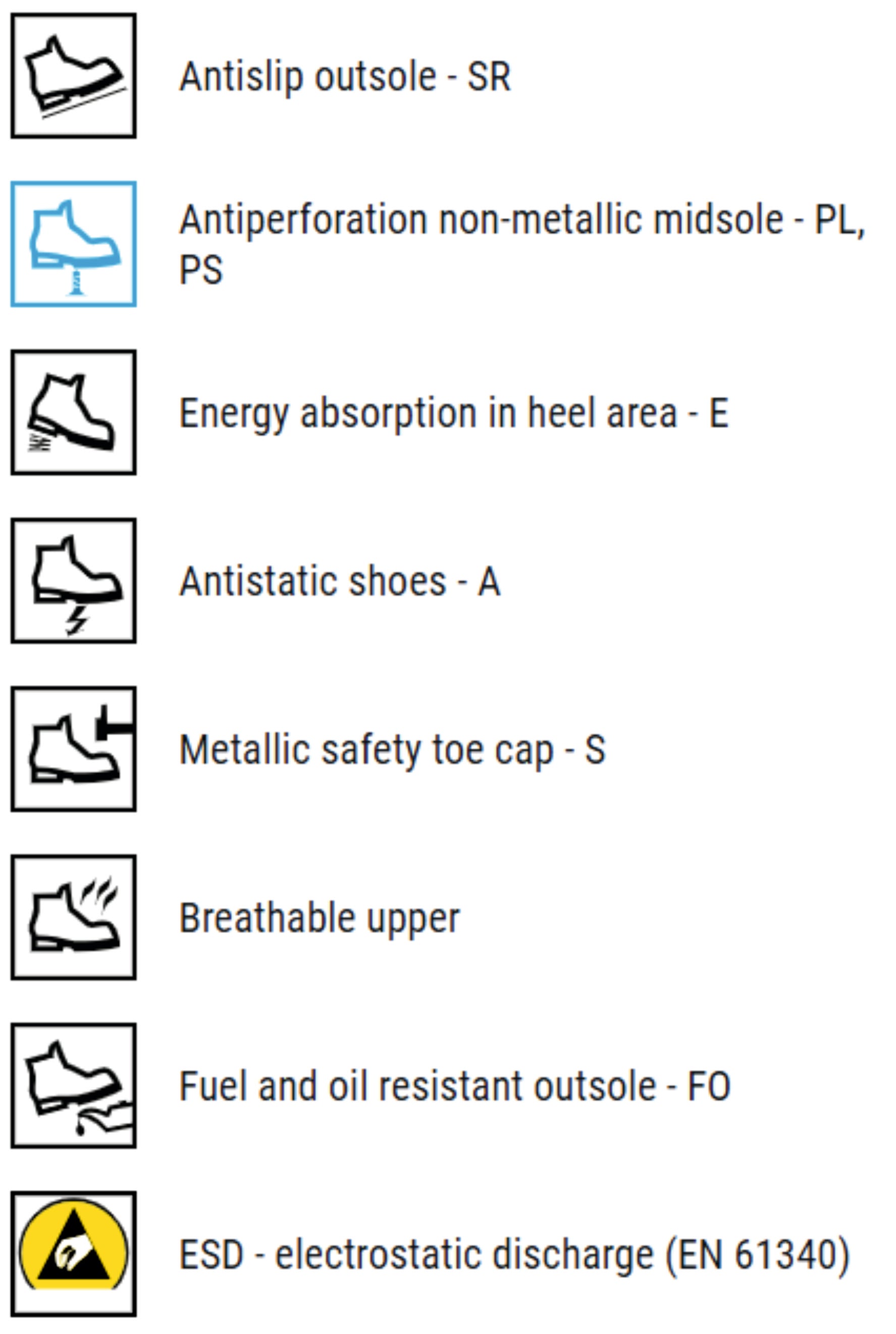Select the blue antiperforation midsole icon
The width and height of the screenshot is (896, 1334).
[73, 244]
